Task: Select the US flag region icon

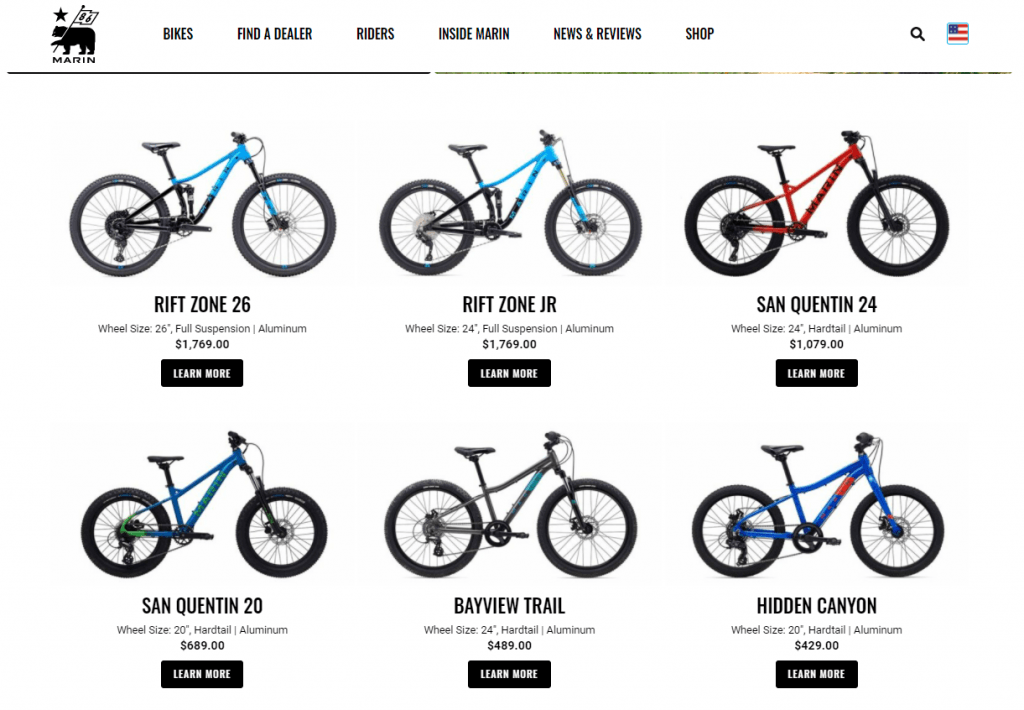Action: 957,33
